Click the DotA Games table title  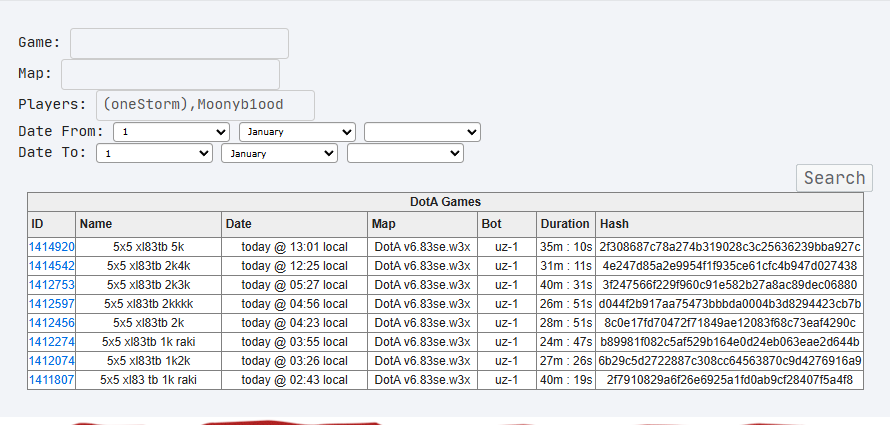446,201
